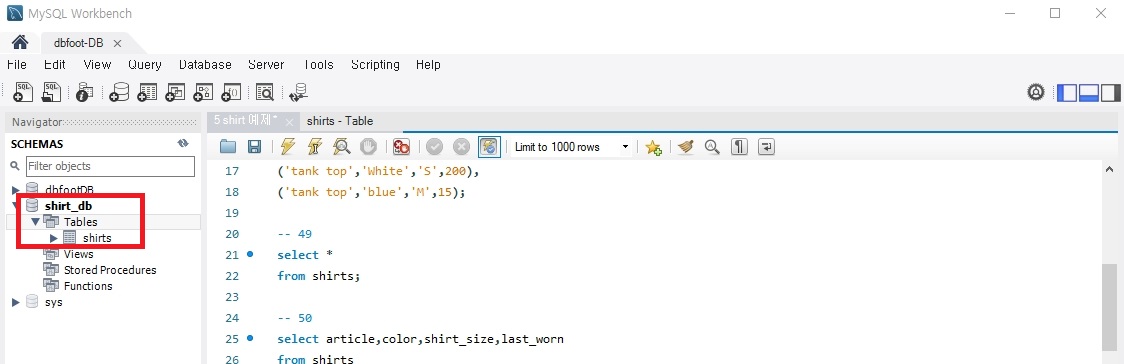Toggle left sidebar panel visibility
1124x364 pixels.
tap(1067, 92)
